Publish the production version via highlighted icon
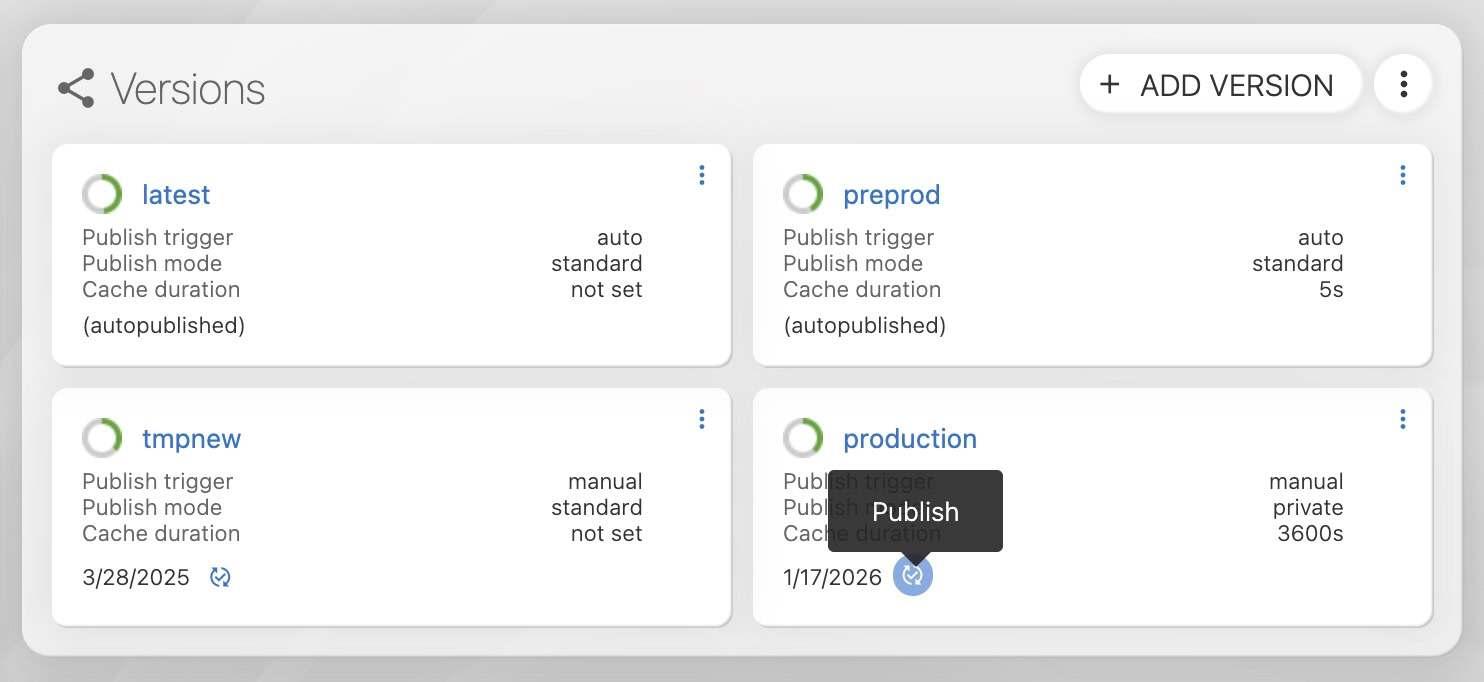Image resolution: width=1484 pixels, height=682 pixels. pos(912,576)
